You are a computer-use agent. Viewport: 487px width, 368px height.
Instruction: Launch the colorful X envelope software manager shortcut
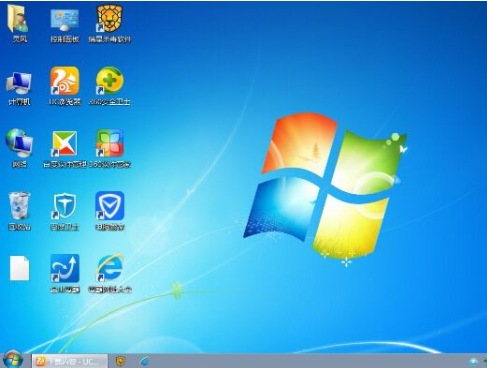coord(65,149)
